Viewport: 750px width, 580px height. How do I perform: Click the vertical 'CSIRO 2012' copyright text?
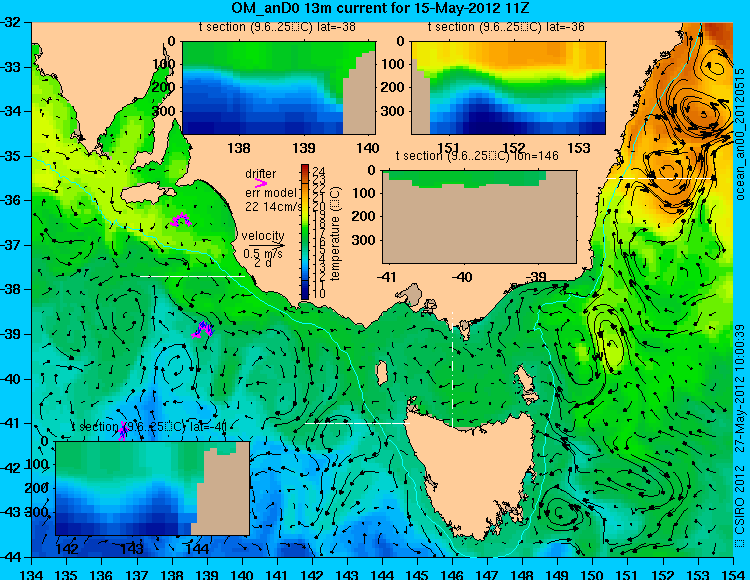pos(740,505)
